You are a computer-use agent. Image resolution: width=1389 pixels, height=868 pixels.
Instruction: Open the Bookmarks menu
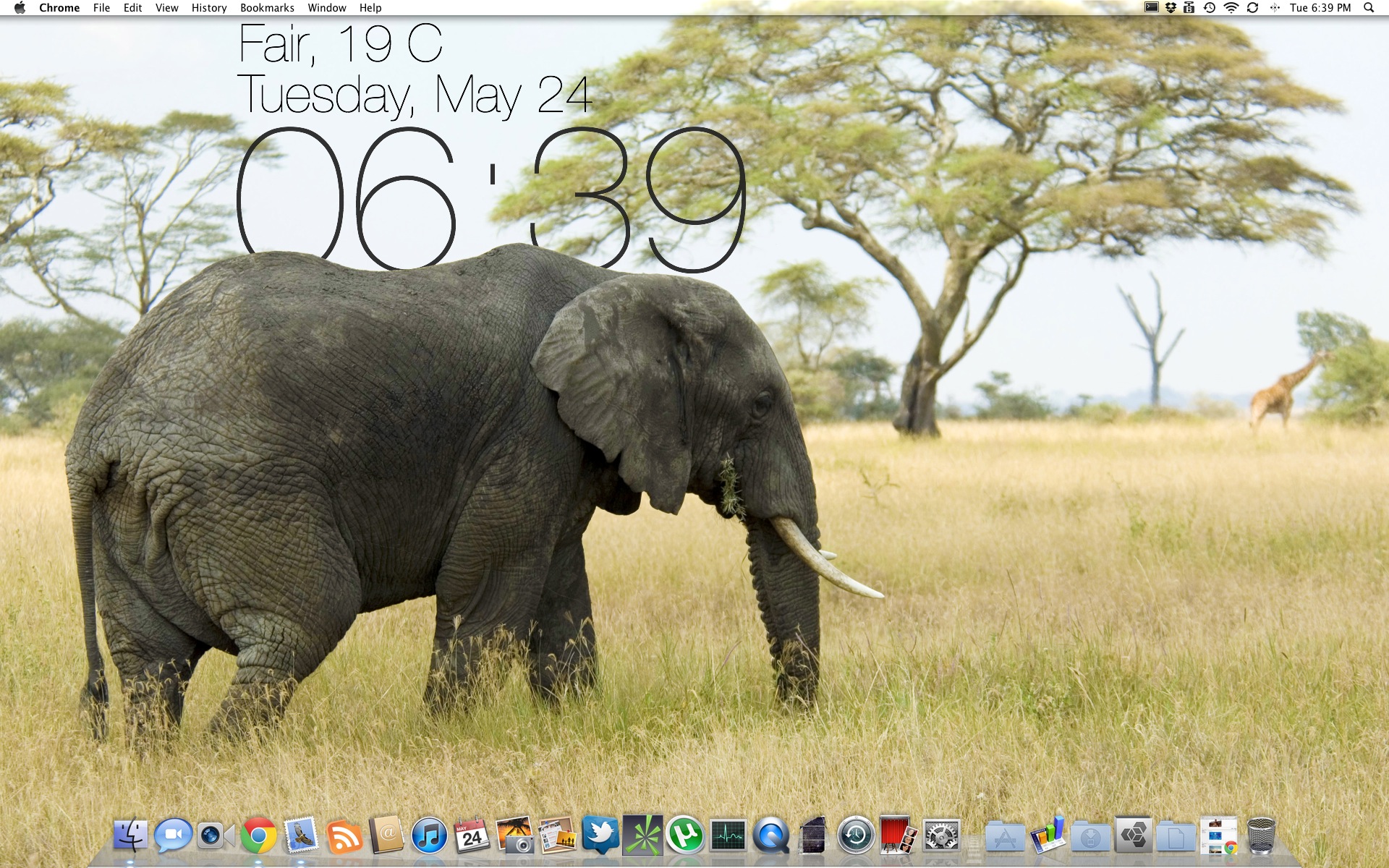[x=267, y=8]
